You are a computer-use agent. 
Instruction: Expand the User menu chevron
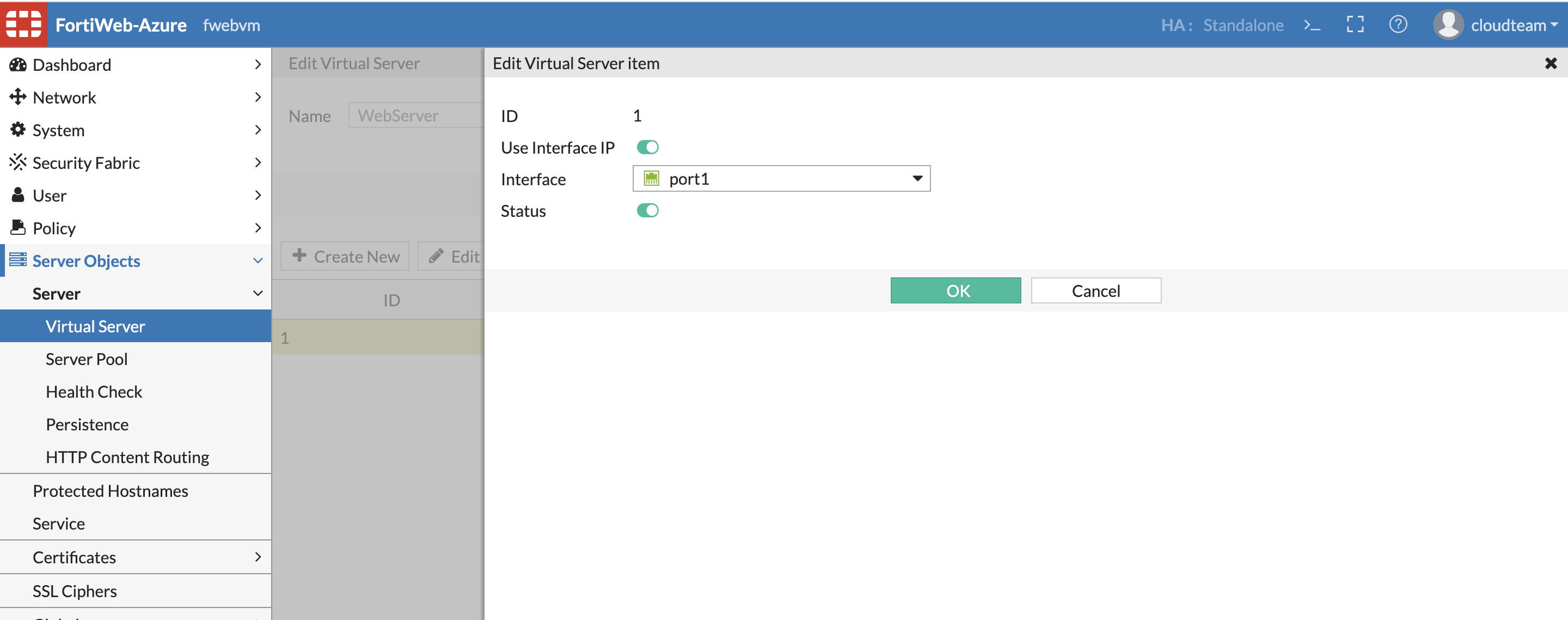258,195
